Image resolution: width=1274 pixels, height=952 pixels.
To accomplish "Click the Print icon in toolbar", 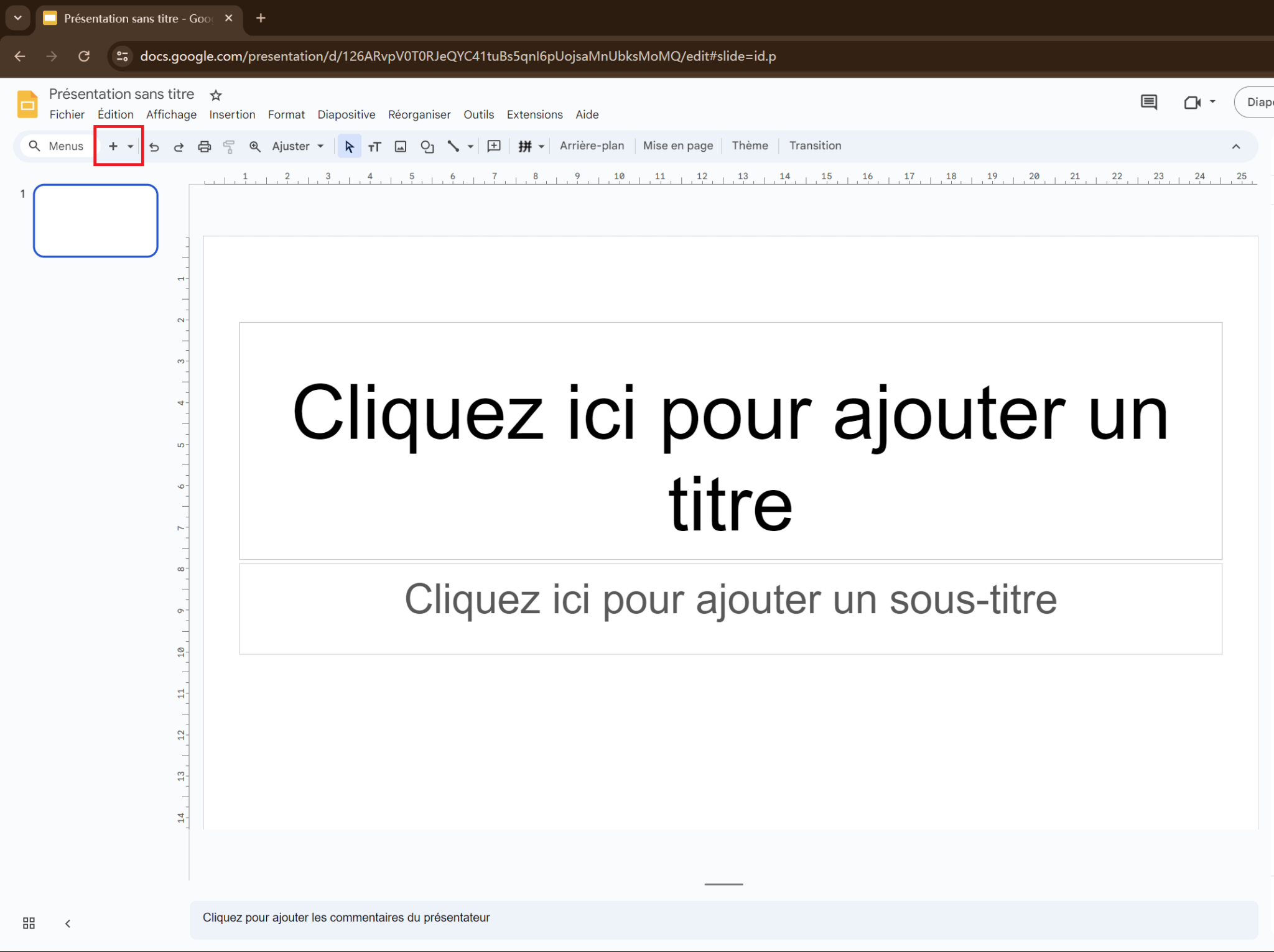I will (204, 147).
